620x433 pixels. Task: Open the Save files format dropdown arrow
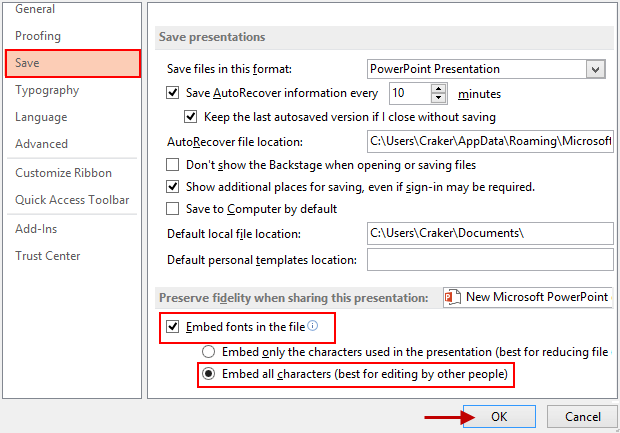tap(595, 70)
